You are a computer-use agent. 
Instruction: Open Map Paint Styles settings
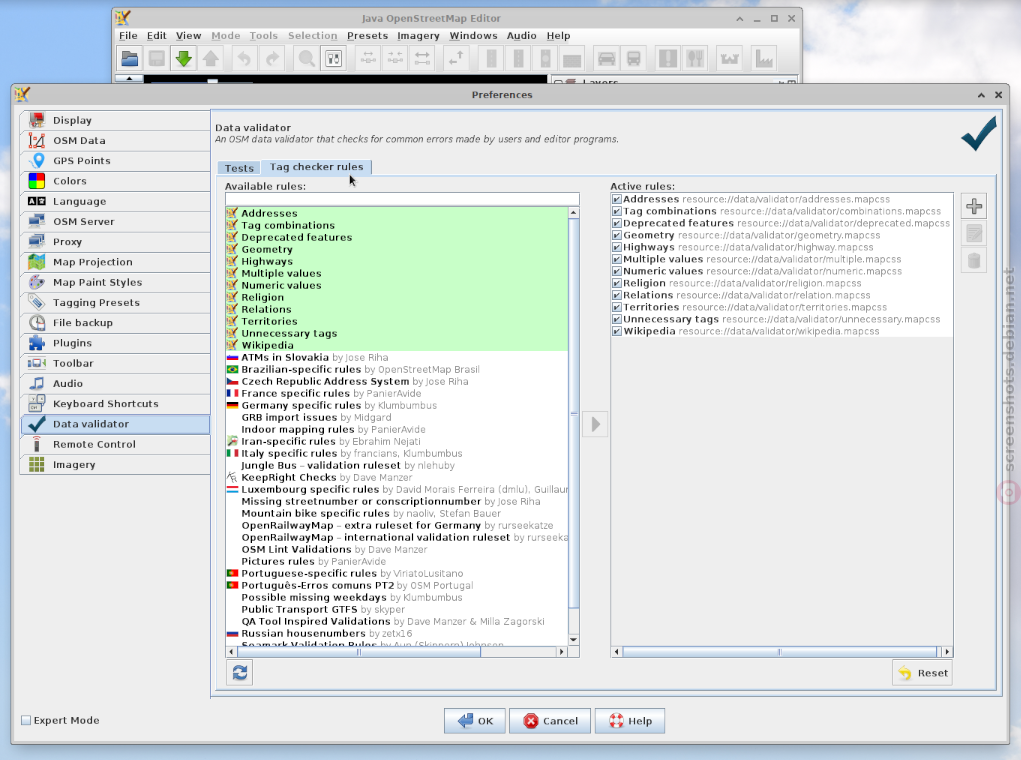pos(116,282)
